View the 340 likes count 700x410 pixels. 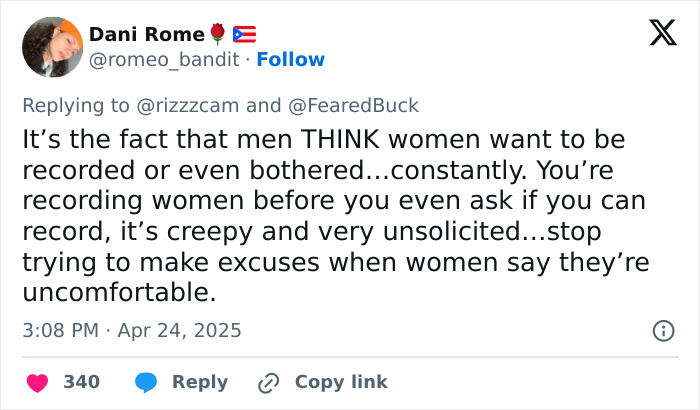coord(80,382)
